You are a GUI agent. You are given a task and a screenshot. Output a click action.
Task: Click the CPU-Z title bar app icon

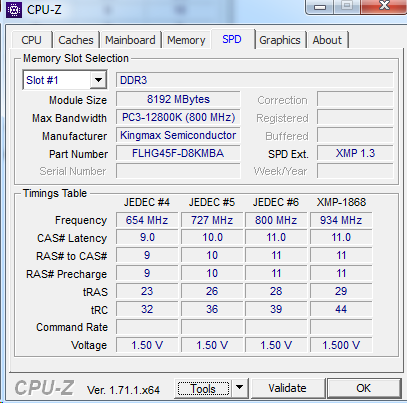coord(14,10)
